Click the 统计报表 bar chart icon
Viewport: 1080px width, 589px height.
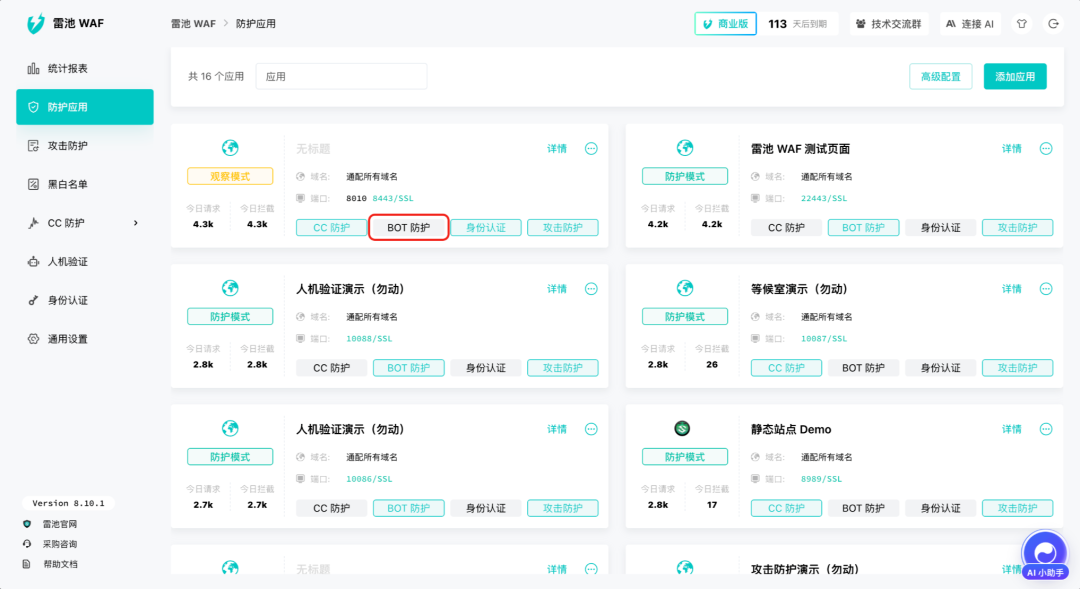click(x=33, y=68)
